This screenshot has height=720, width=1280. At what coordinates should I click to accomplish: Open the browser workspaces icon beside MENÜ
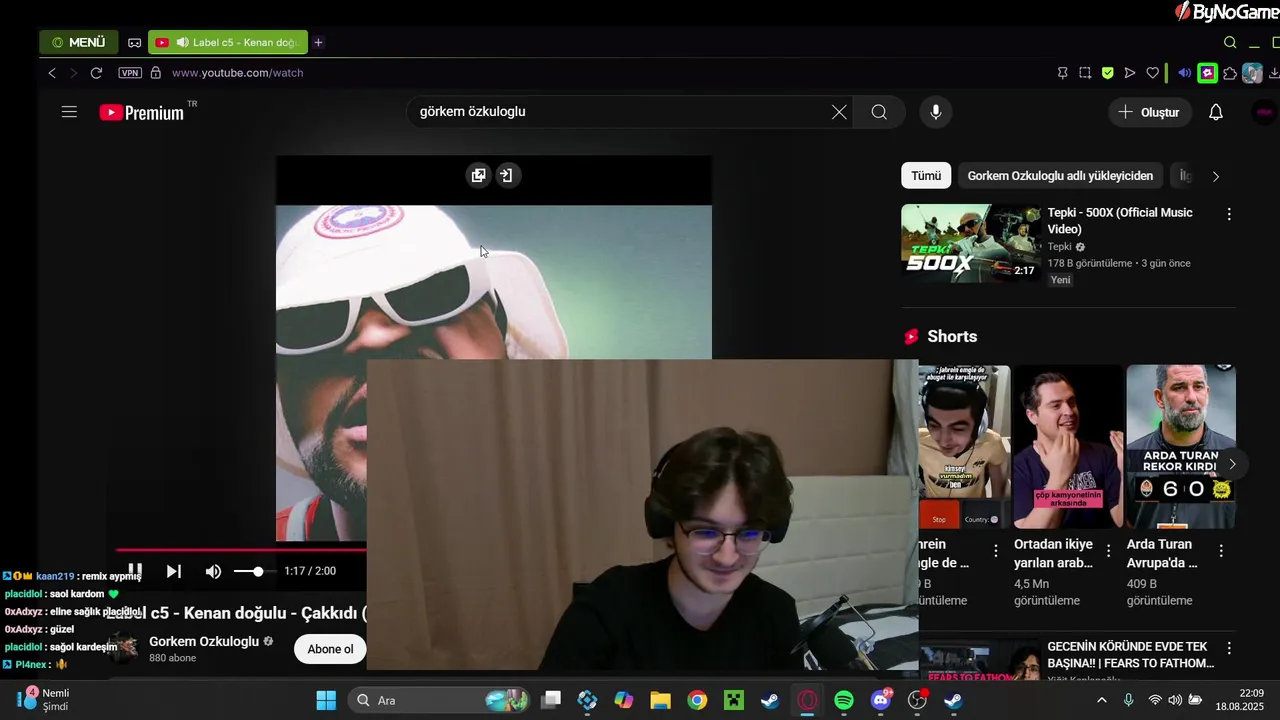[134, 43]
